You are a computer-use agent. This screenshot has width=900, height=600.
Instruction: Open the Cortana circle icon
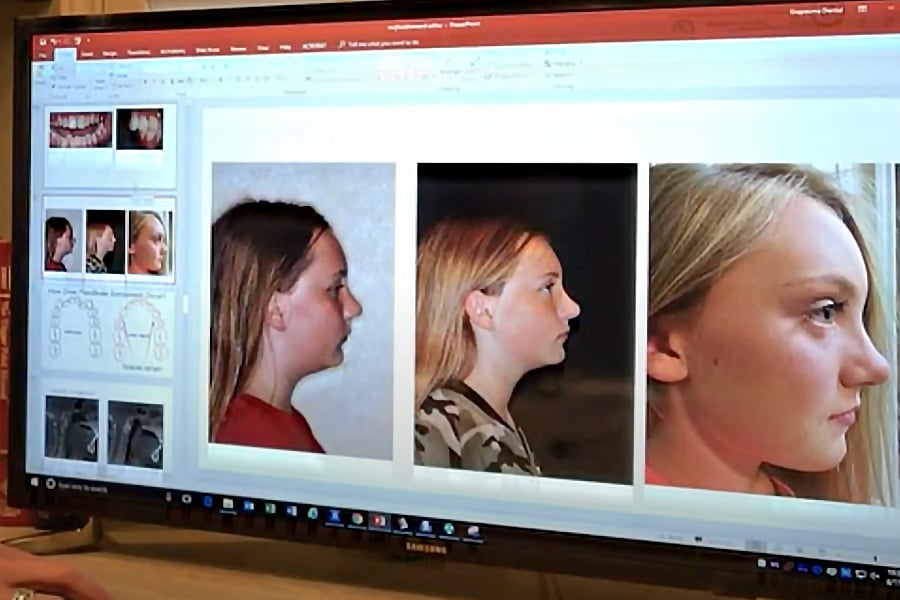[51, 485]
